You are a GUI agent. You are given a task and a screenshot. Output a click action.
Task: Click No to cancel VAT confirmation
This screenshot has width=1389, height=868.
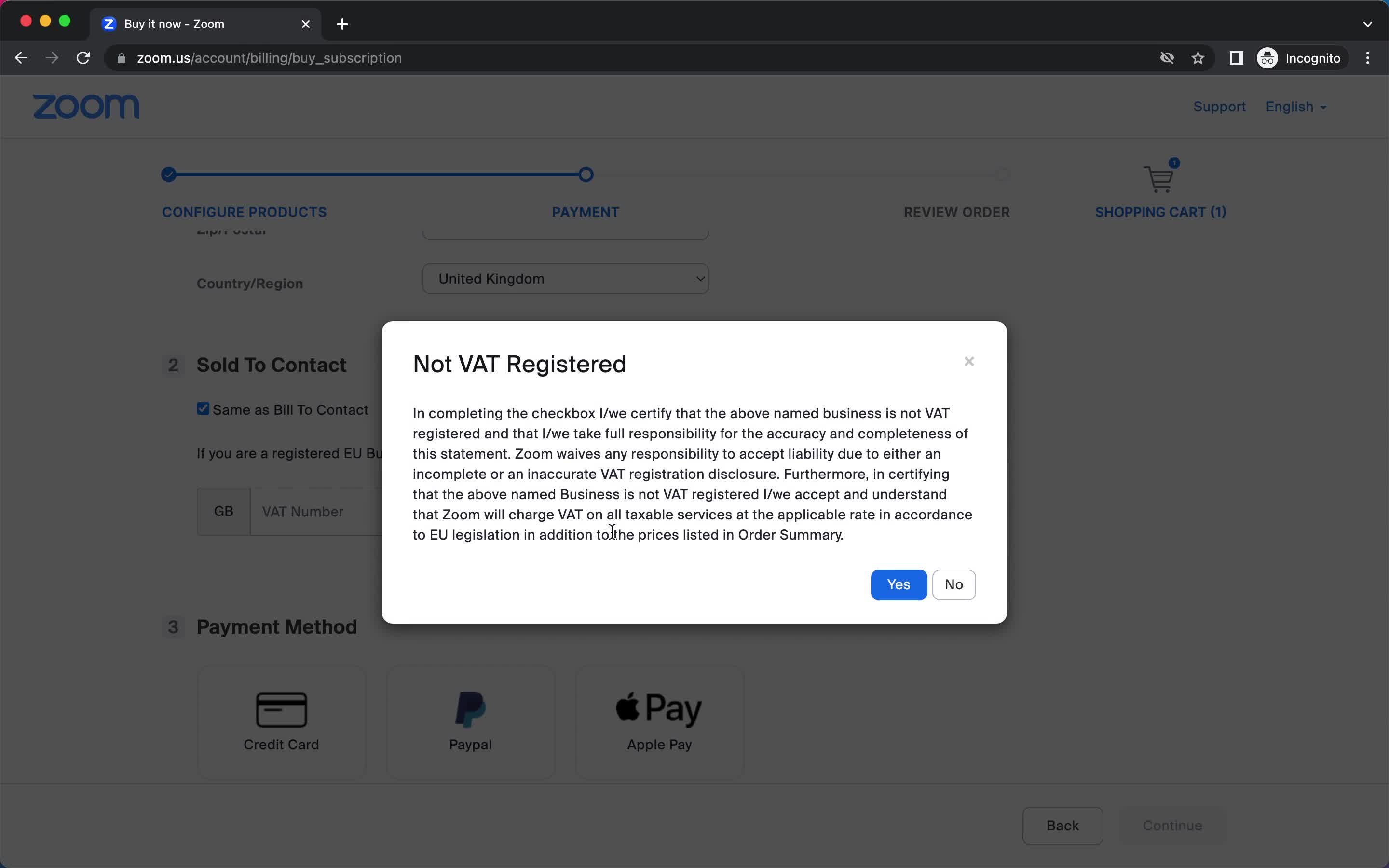(x=952, y=584)
